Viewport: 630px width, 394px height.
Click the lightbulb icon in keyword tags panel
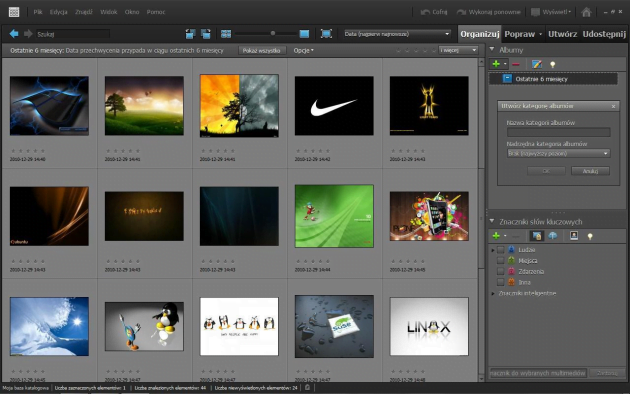coord(590,236)
